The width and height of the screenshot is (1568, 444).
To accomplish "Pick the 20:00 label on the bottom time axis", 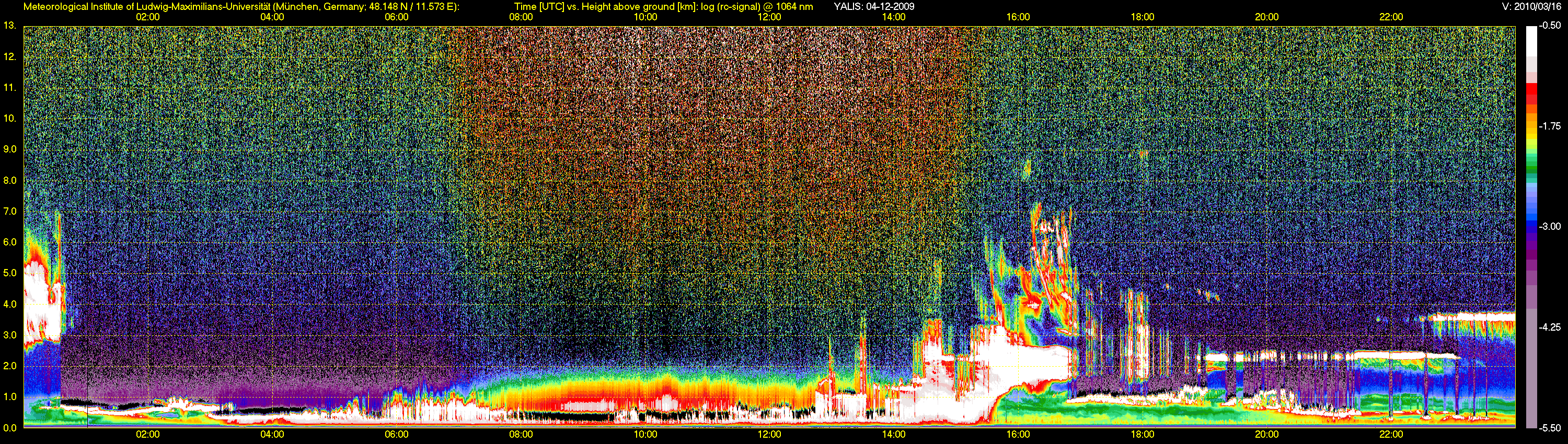I will (1267, 435).
